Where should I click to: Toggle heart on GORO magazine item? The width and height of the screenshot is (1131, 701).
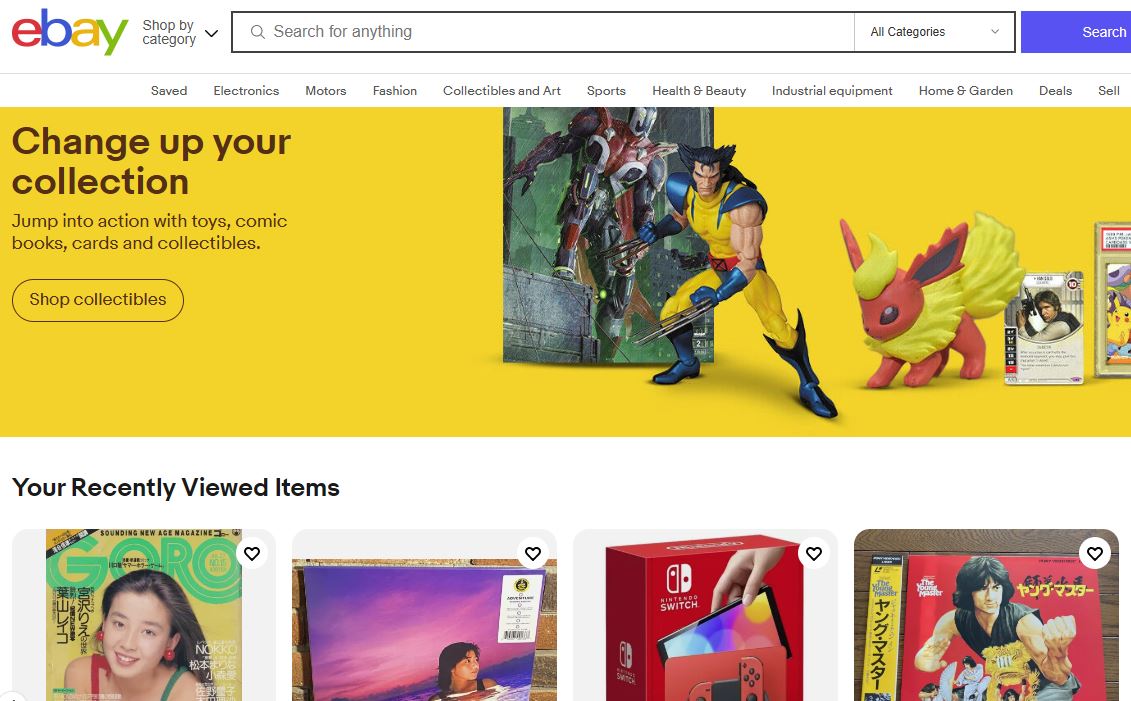pyautogui.click(x=252, y=553)
